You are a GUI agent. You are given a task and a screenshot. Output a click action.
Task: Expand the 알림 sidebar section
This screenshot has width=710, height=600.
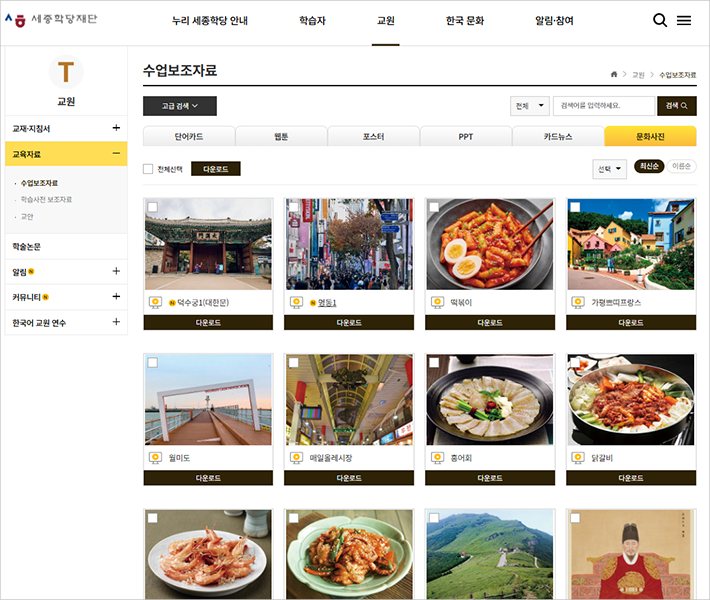coord(116,271)
